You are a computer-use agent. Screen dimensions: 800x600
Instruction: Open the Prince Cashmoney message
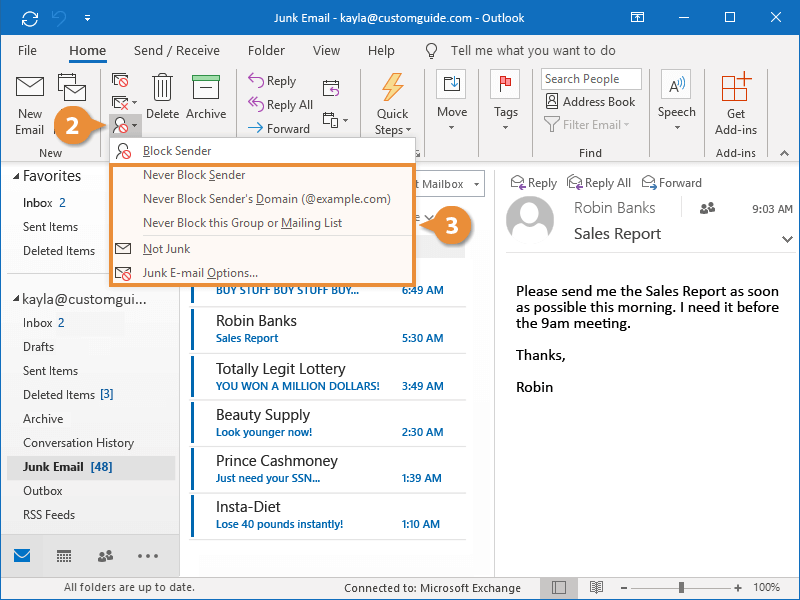[x=329, y=468]
